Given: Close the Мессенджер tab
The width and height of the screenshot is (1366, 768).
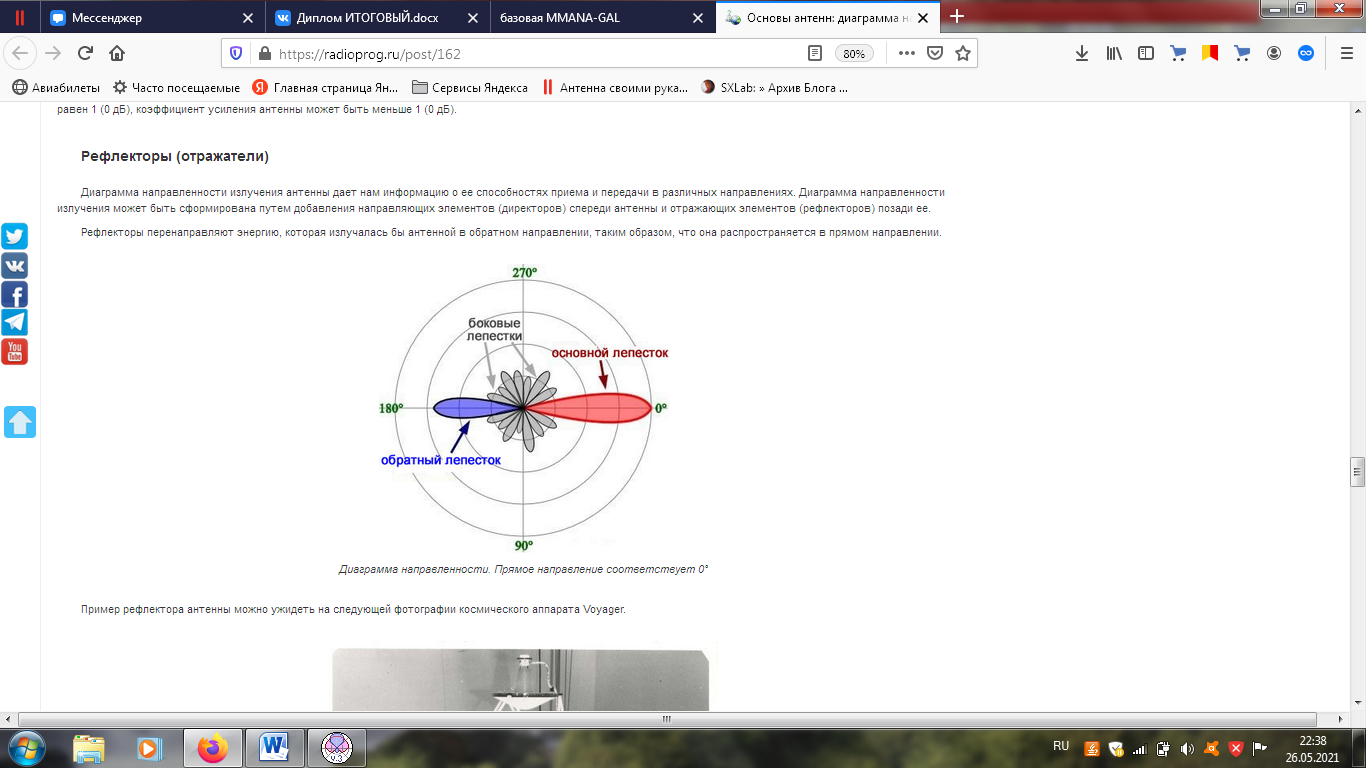Looking at the screenshot, I should pos(249,17).
